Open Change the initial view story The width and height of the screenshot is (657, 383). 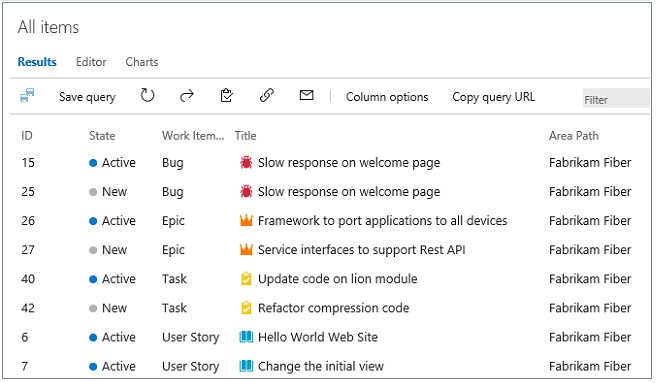[x=321, y=366]
